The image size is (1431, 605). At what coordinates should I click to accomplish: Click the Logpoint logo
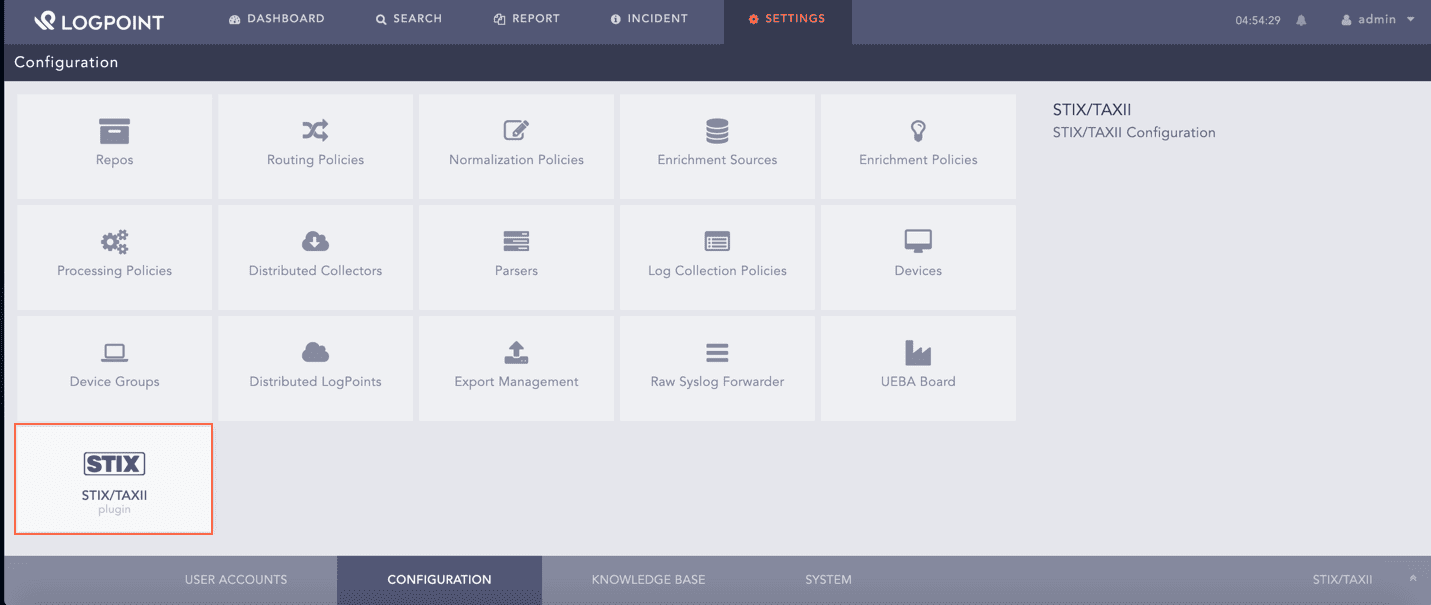click(99, 21)
